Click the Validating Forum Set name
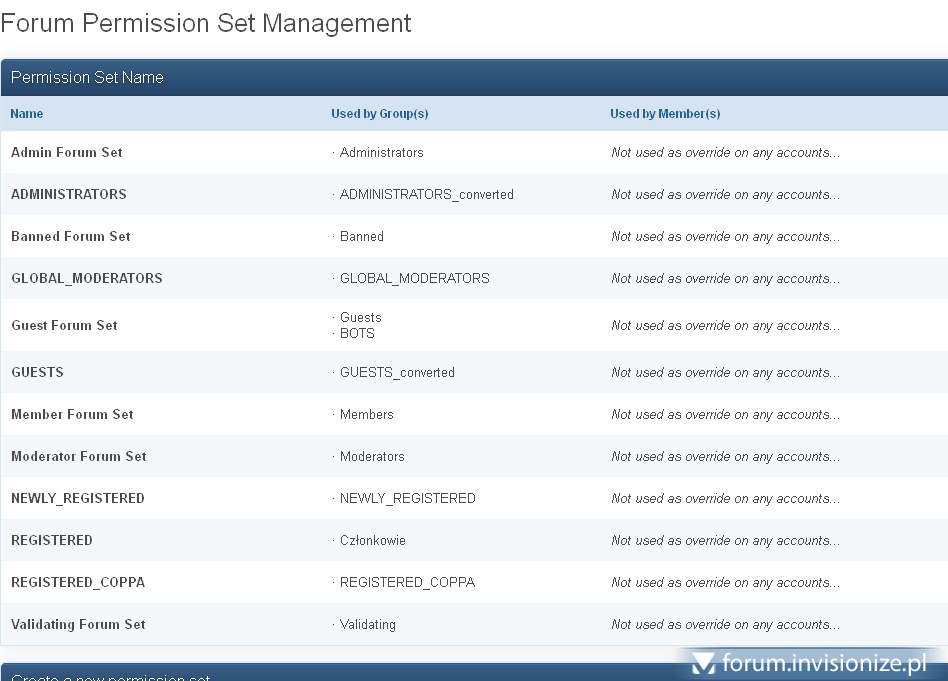 78,625
